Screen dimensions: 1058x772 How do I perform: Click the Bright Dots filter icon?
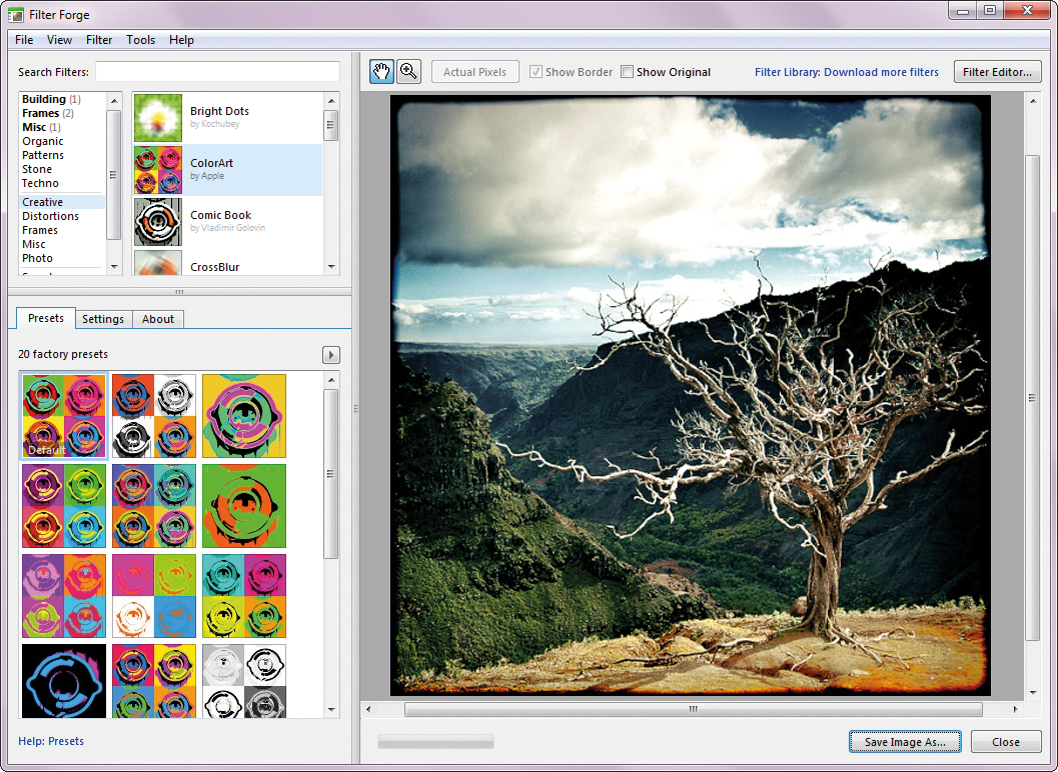click(158, 118)
